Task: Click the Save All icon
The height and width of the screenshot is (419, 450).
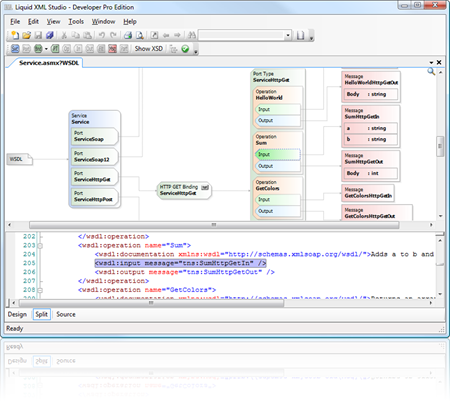Action: pos(50,35)
